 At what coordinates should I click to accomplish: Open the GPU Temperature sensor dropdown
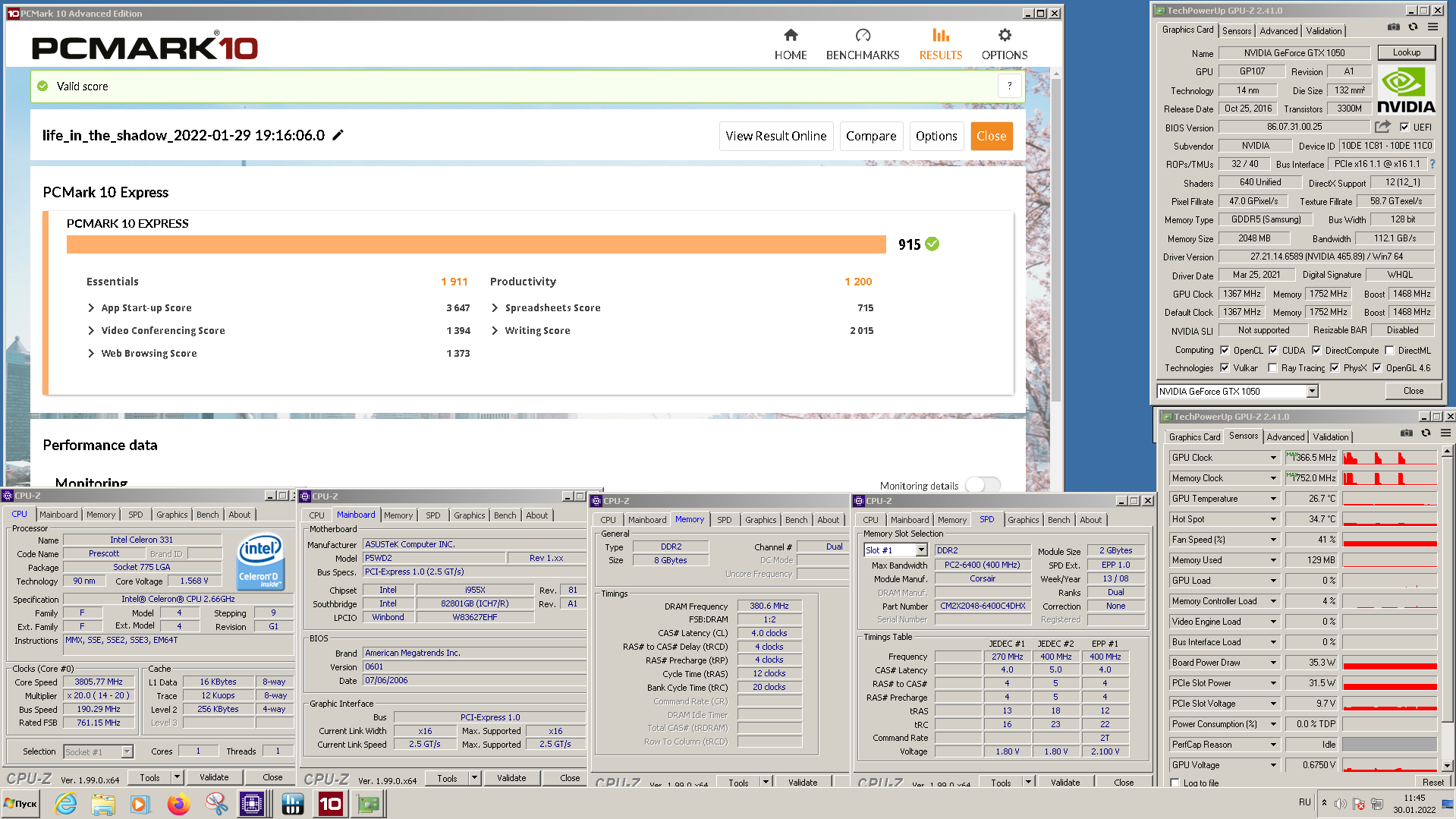(x=1273, y=499)
